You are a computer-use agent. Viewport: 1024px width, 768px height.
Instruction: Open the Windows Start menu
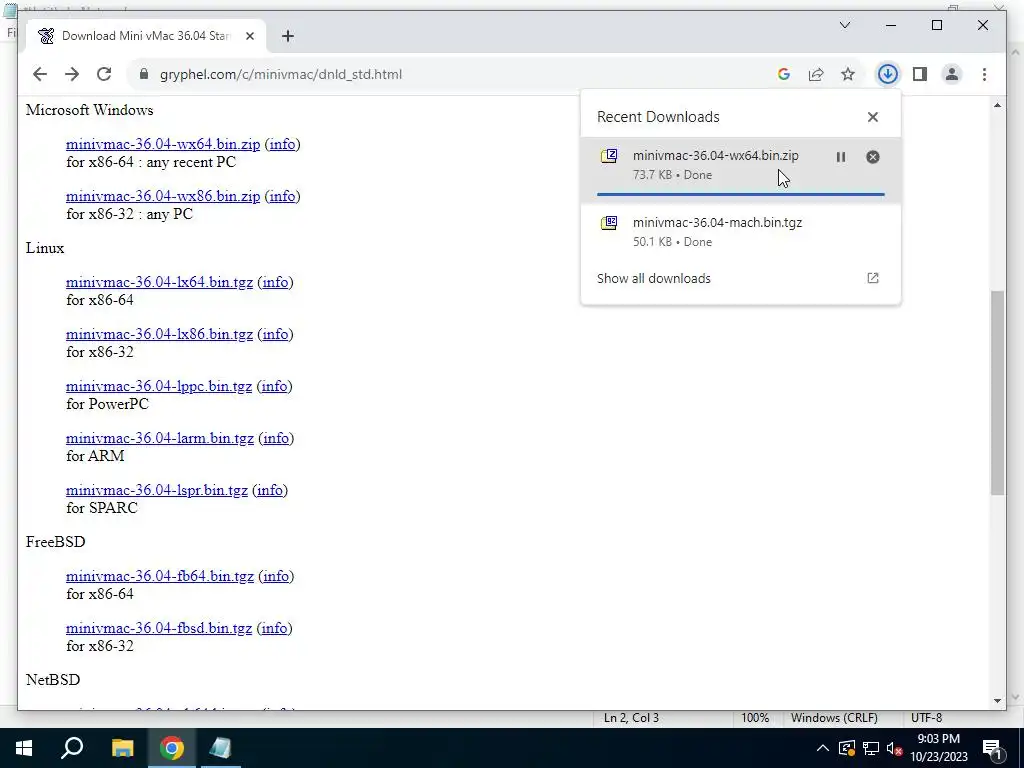24,748
